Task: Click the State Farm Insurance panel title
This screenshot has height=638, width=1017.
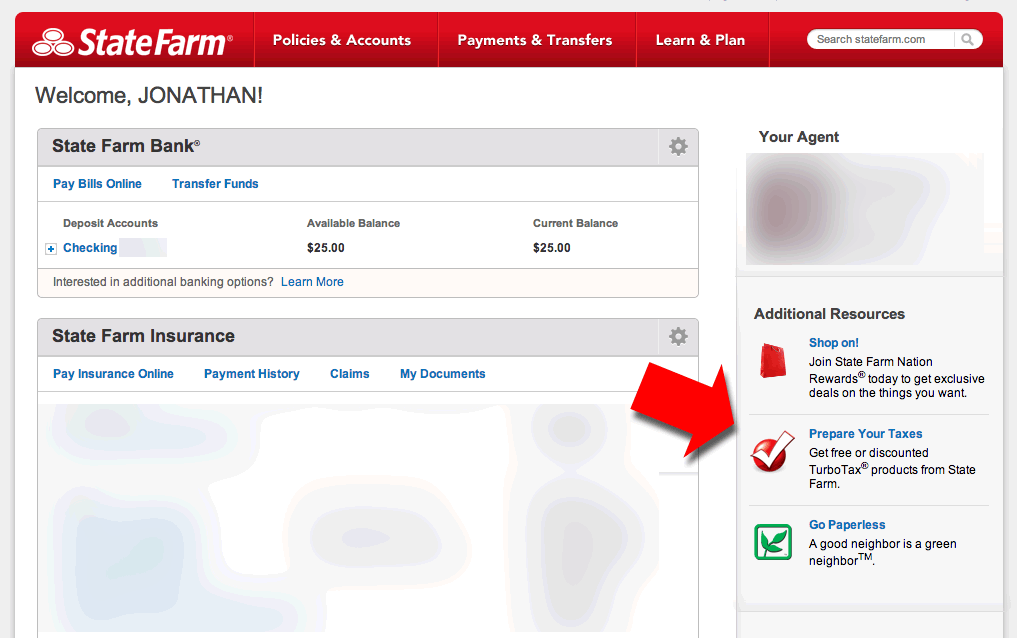Action: 143,336
